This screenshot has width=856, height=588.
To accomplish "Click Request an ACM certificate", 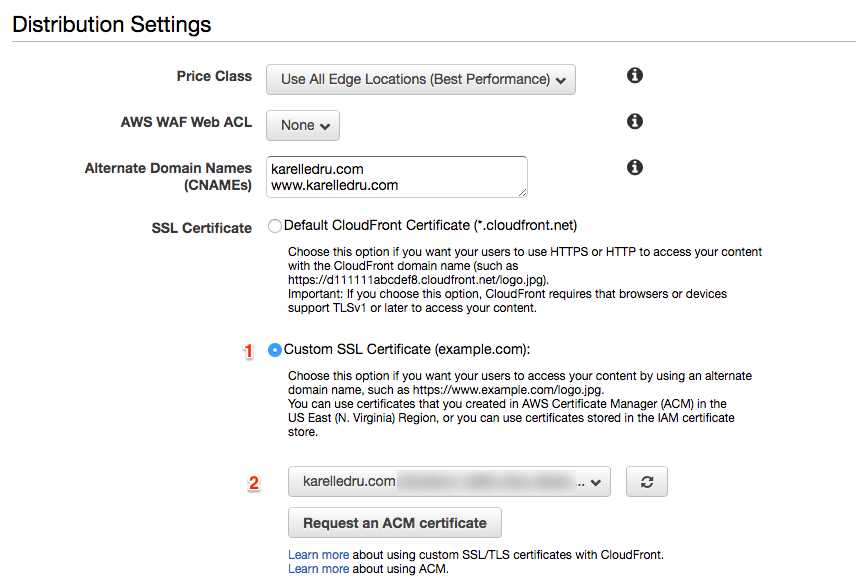I will coord(394,522).
